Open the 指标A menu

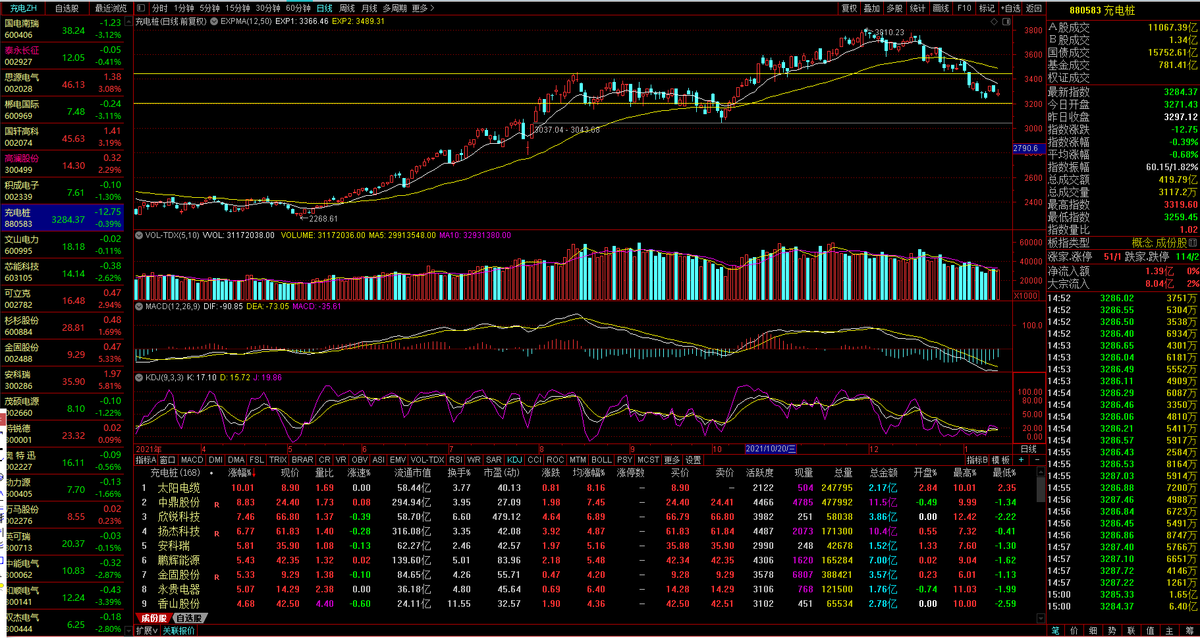coord(146,460)
